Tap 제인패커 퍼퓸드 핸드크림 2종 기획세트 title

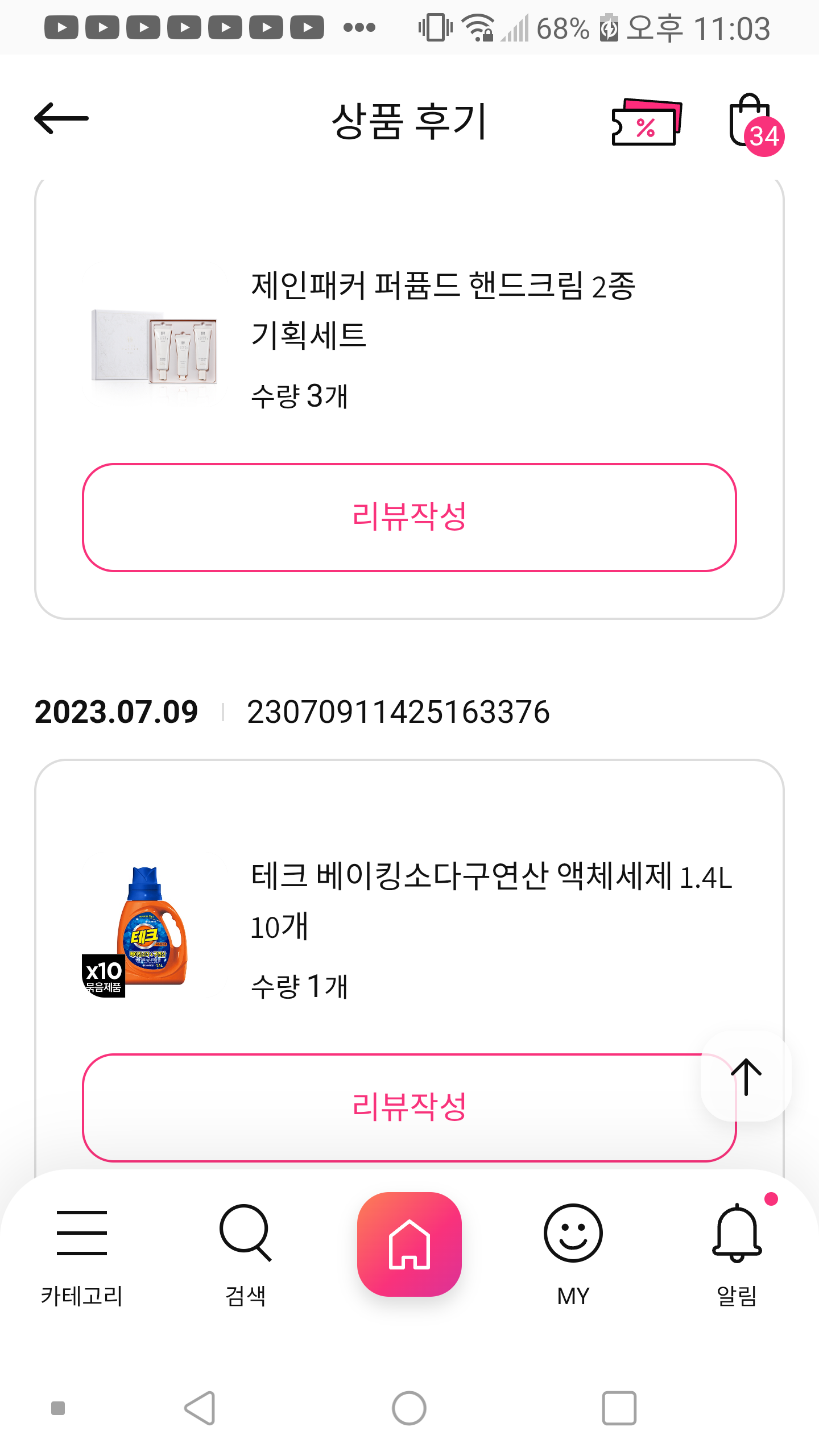tap(442, 309)
